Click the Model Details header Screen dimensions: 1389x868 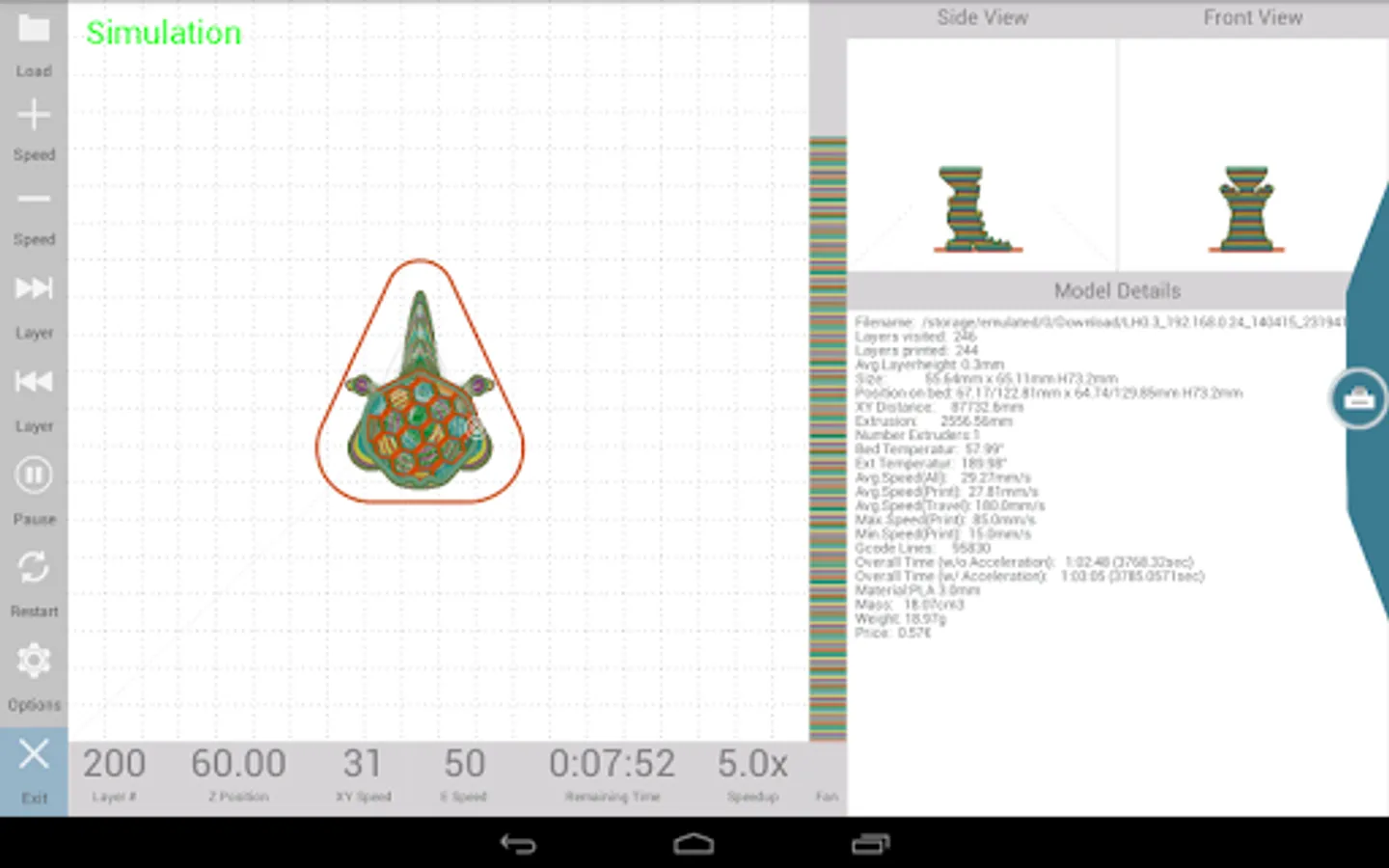(x=1117, y=290)
